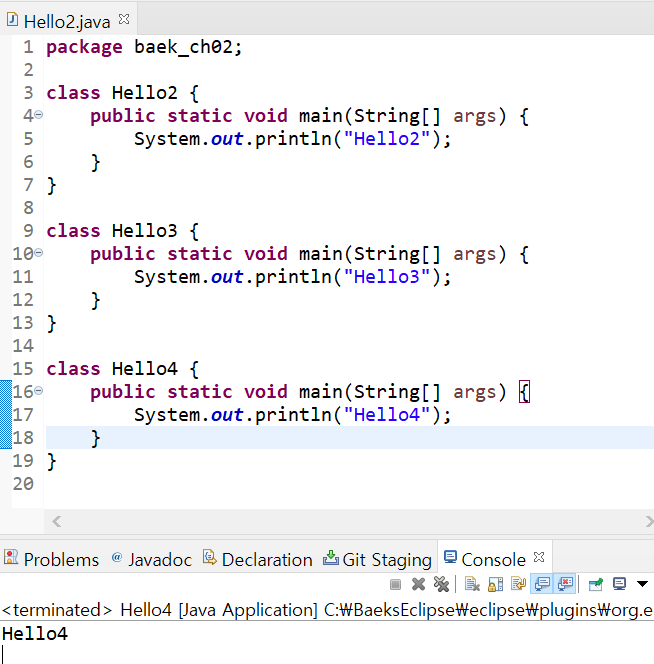Image resolution: width=654 pixels, height=664 pixels.
Task: Pin the current console
Action: tap(596, 584)
